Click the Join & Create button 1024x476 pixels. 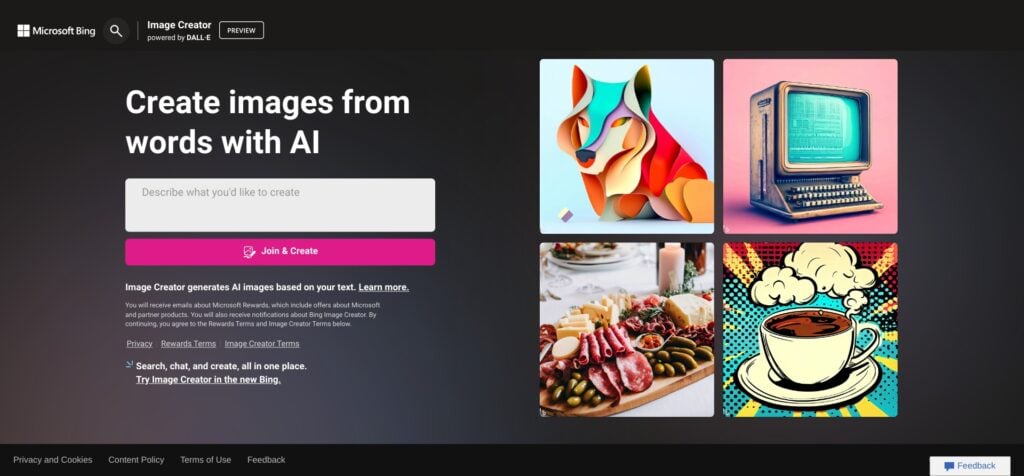point(280,251)
